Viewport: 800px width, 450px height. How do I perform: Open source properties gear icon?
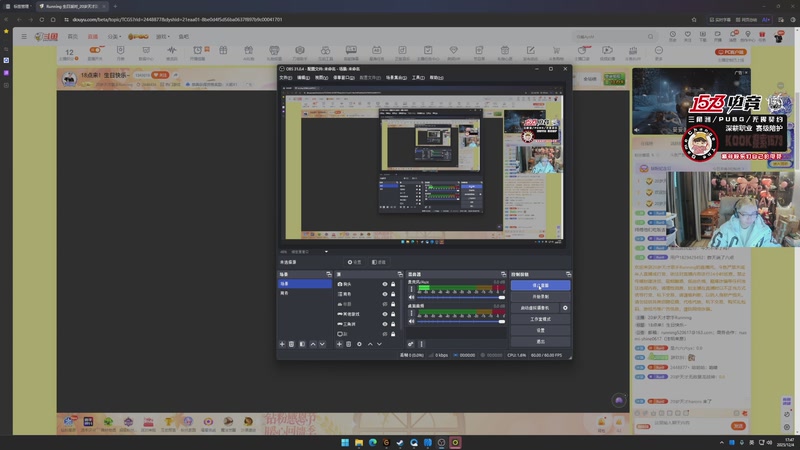point(359,344)
